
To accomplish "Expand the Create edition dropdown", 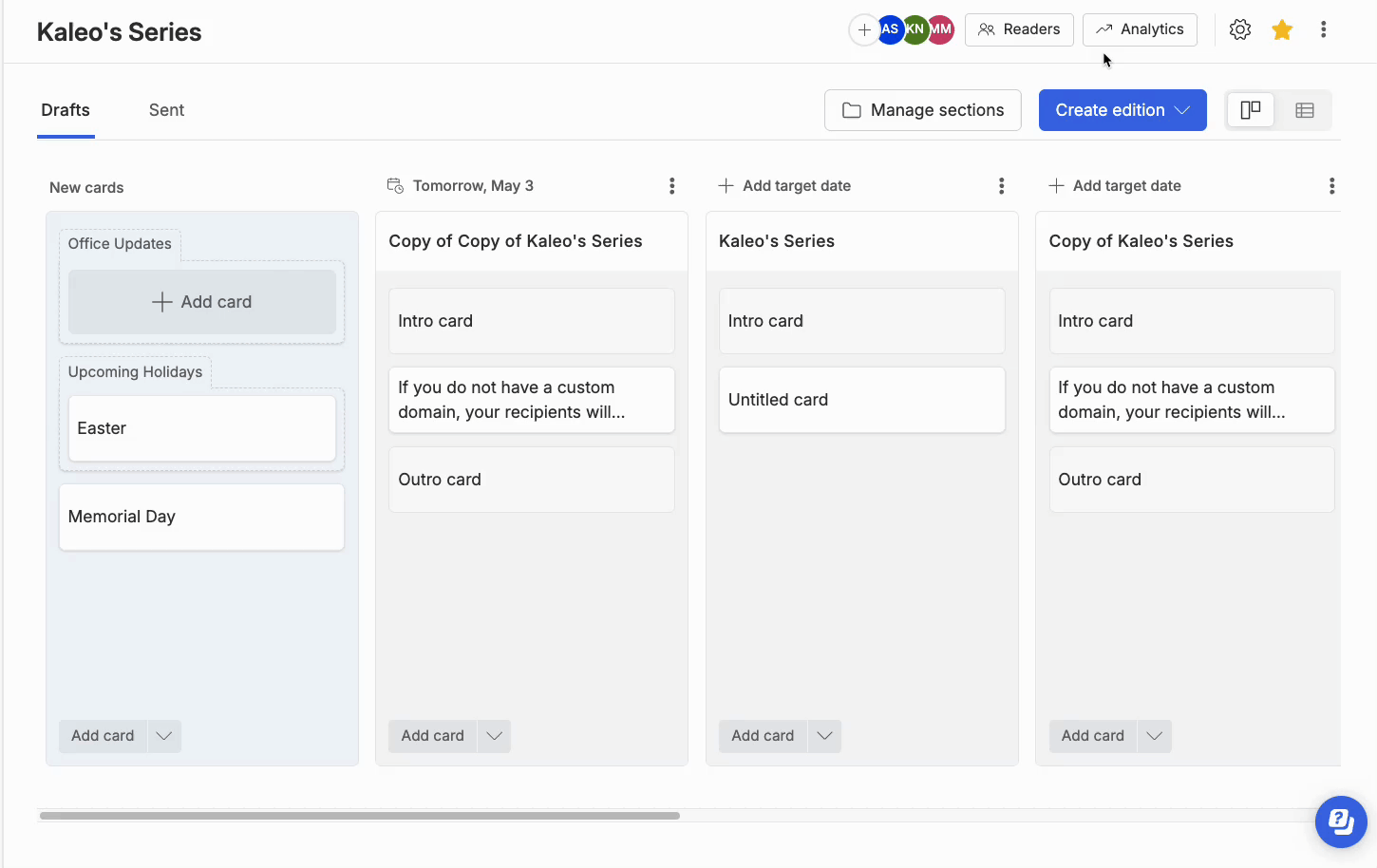I will (x=1122, y=110).
